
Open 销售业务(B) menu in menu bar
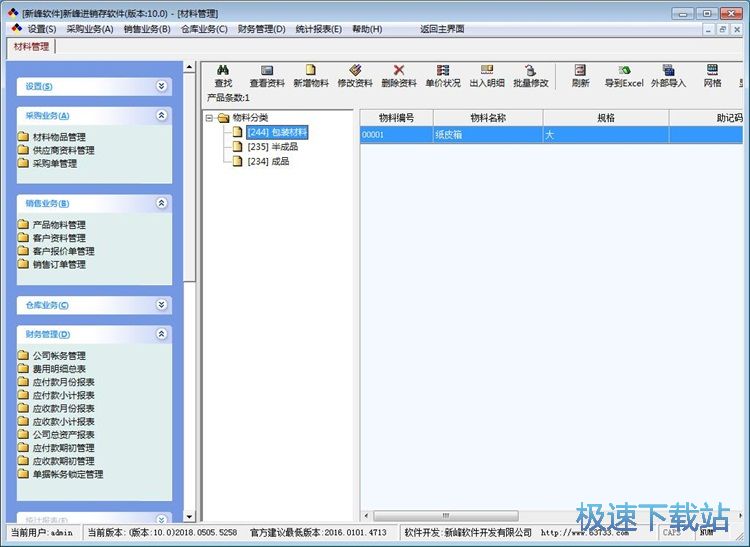pyautogui.click(x=147, y=29)
